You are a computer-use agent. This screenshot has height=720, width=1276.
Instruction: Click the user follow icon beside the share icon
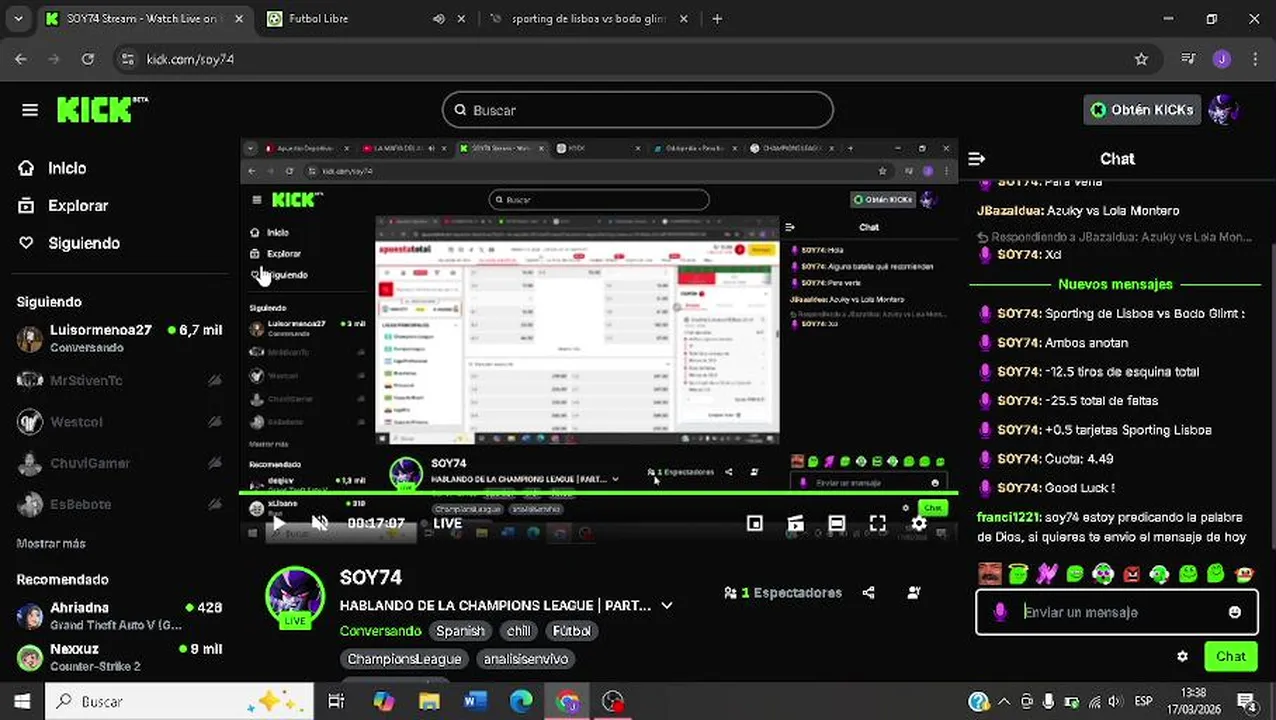point(914,592)
